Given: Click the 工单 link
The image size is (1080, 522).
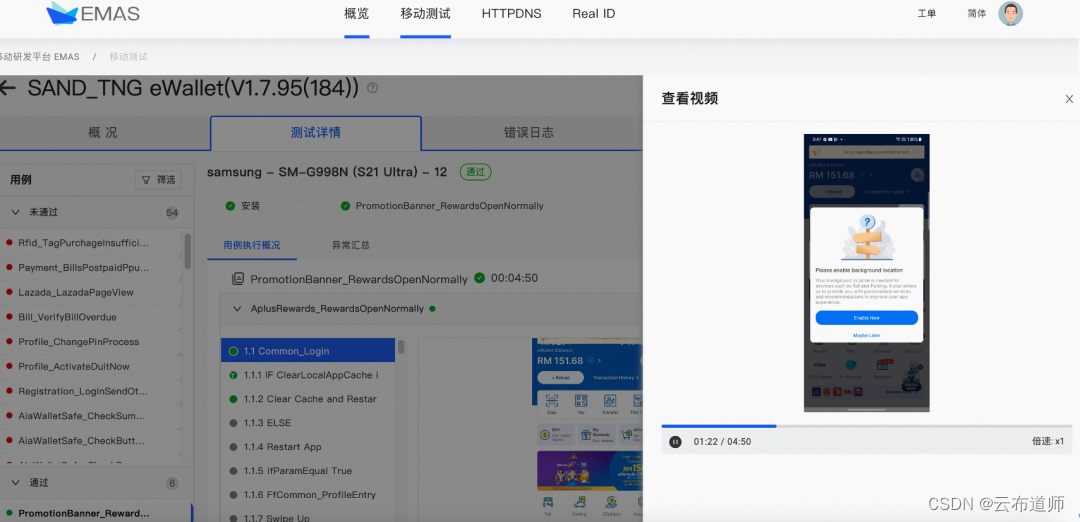Looking at the screenshot, I should [x=927, y=14].
